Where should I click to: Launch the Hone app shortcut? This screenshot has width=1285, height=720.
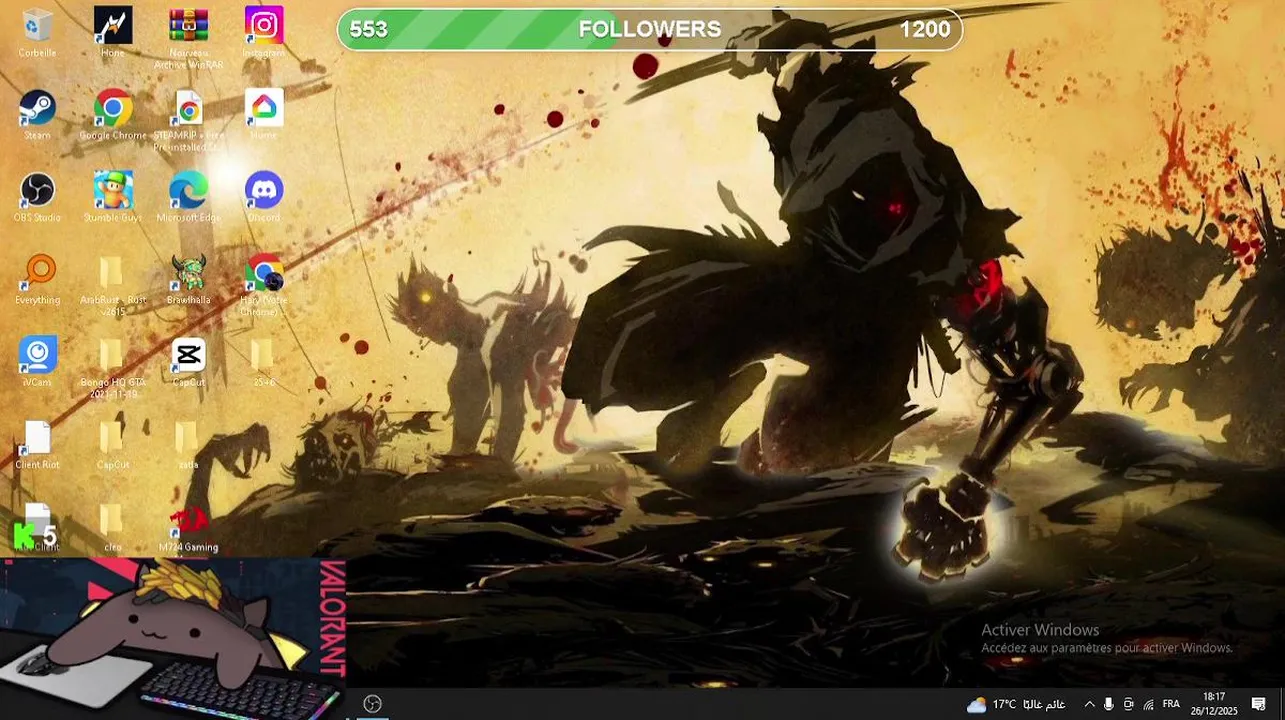coord(113,32)
